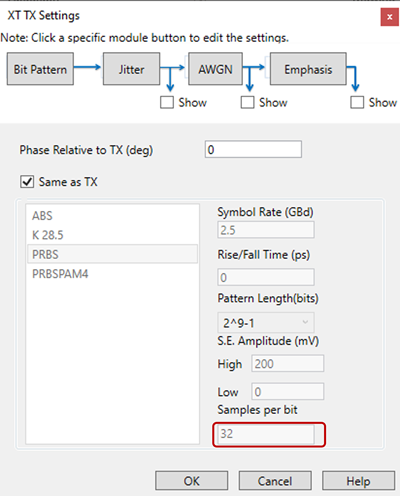400x496 pixels.
Task: Enable Show checkbox after AWGN
Action: tap(247, 102)
